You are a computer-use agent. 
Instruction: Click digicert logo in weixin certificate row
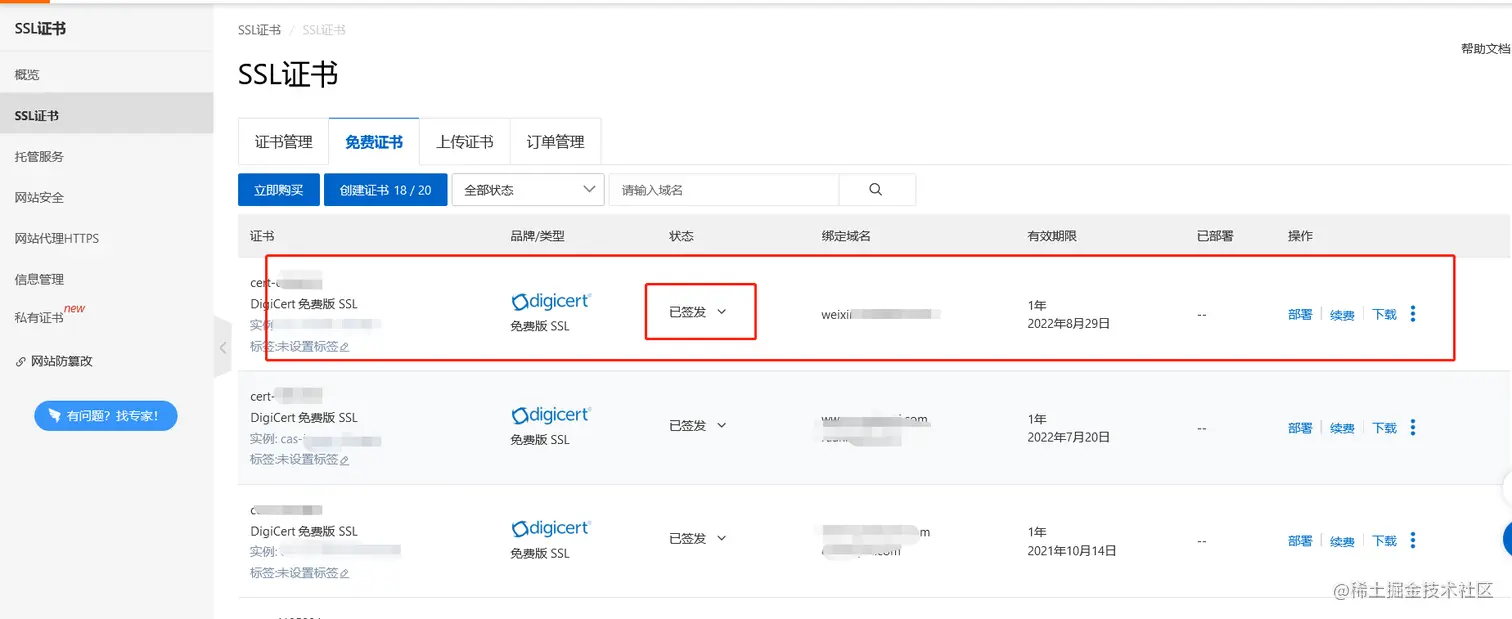(550, 302)
